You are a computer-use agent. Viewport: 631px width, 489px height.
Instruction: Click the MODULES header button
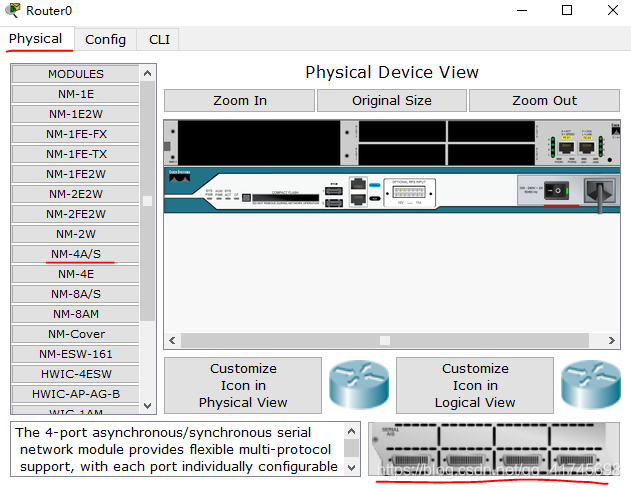tap(76, 74)
